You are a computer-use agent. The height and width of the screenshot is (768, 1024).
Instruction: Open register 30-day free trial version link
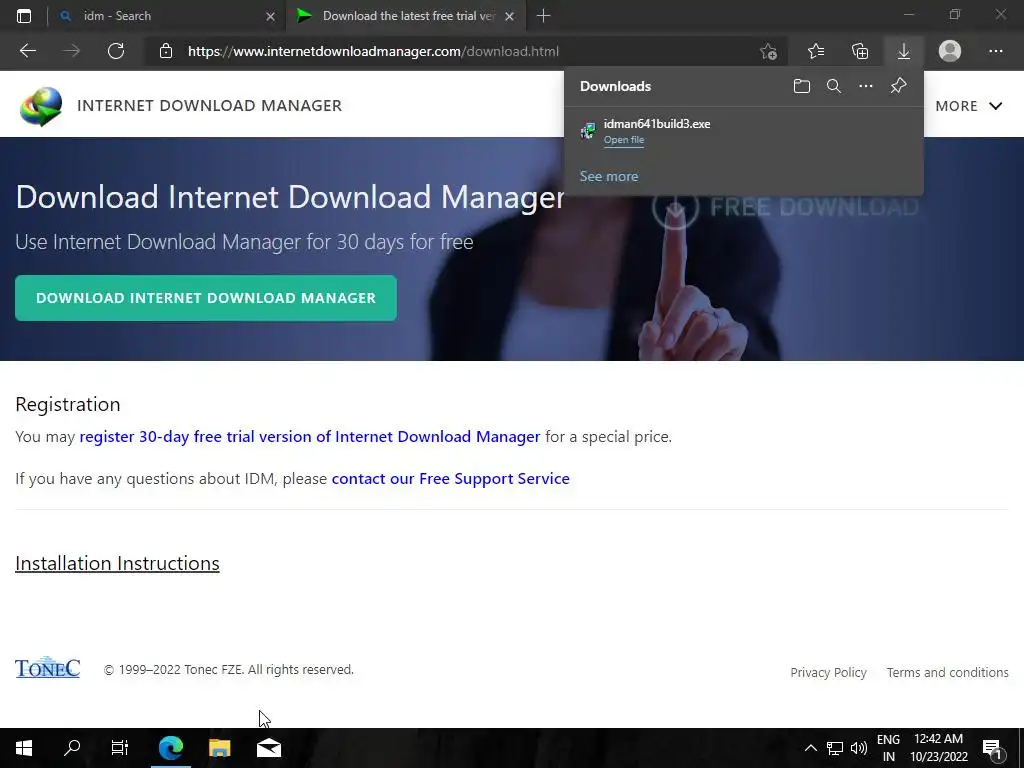click(x=310, y=436)
